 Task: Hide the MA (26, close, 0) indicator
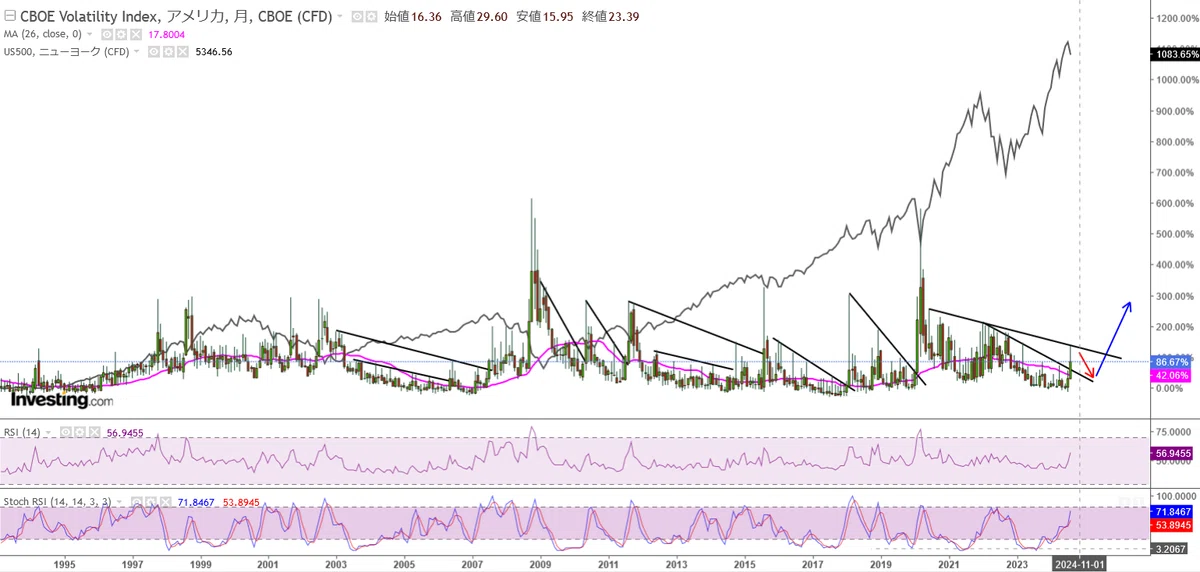tap(105, 34)
